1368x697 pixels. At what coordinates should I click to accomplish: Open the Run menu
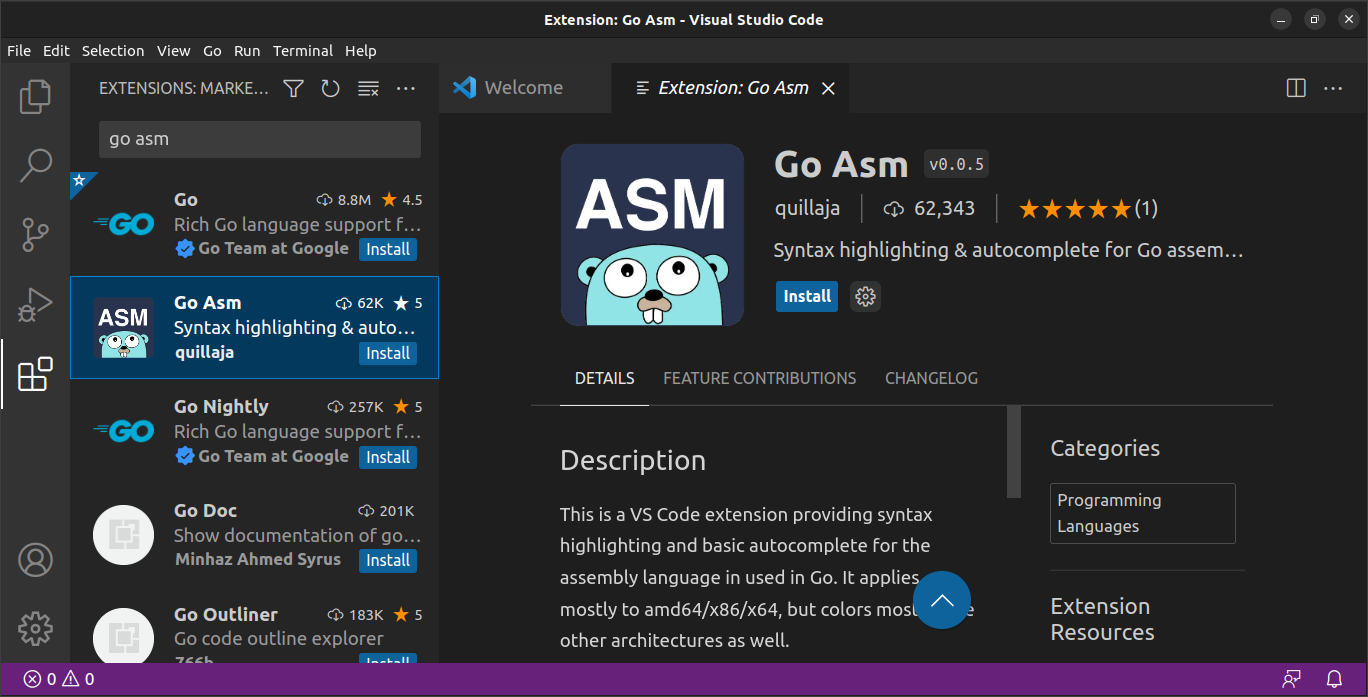247,51
